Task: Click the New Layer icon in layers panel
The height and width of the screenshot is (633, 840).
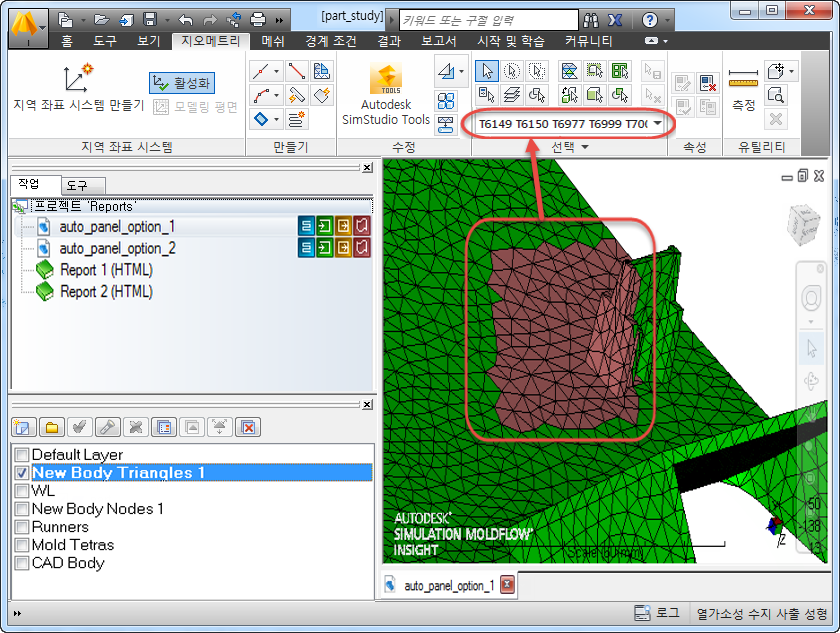Action: (x=24, y=427)
